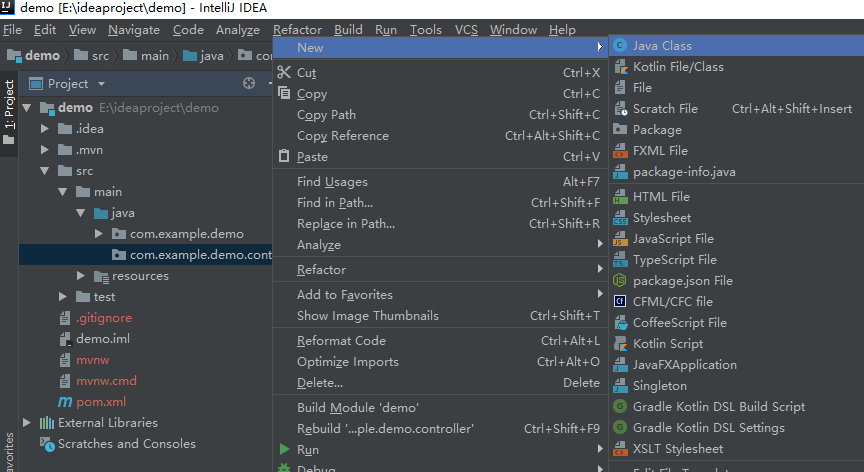Open the File menu
The image size is (864, 472).
[x=12, y=30]
